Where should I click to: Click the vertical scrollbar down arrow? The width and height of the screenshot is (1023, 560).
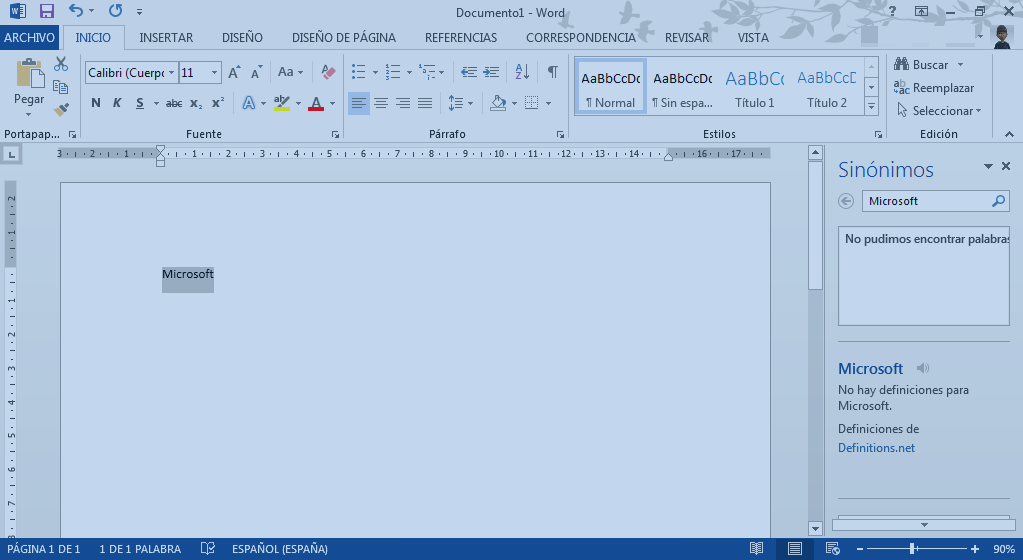[815, 528]
